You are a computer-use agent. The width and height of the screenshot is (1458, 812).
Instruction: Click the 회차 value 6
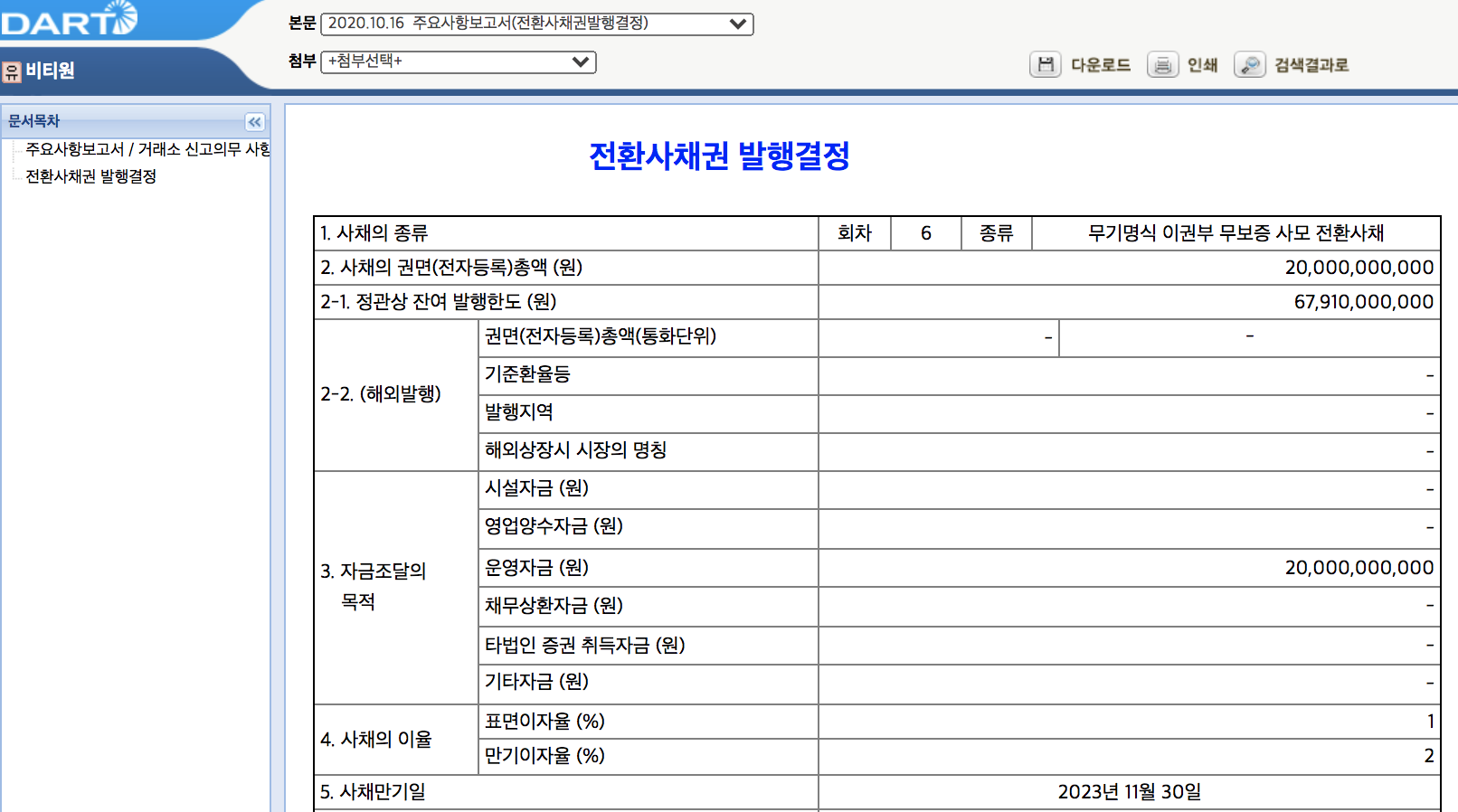point(926,233)
